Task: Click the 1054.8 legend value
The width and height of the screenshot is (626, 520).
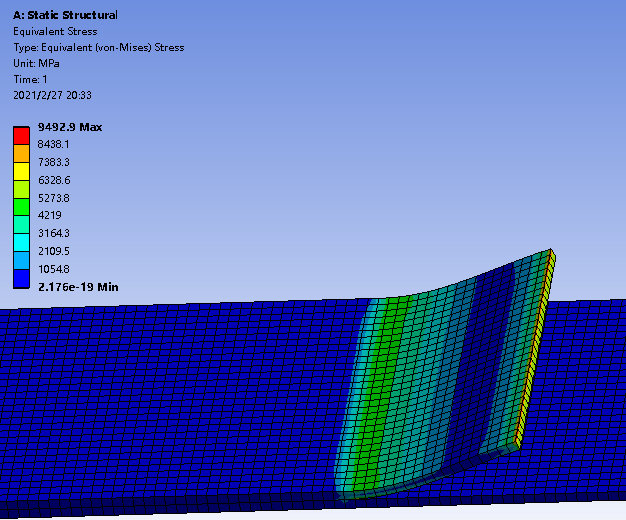Action: tap(54, 269)
